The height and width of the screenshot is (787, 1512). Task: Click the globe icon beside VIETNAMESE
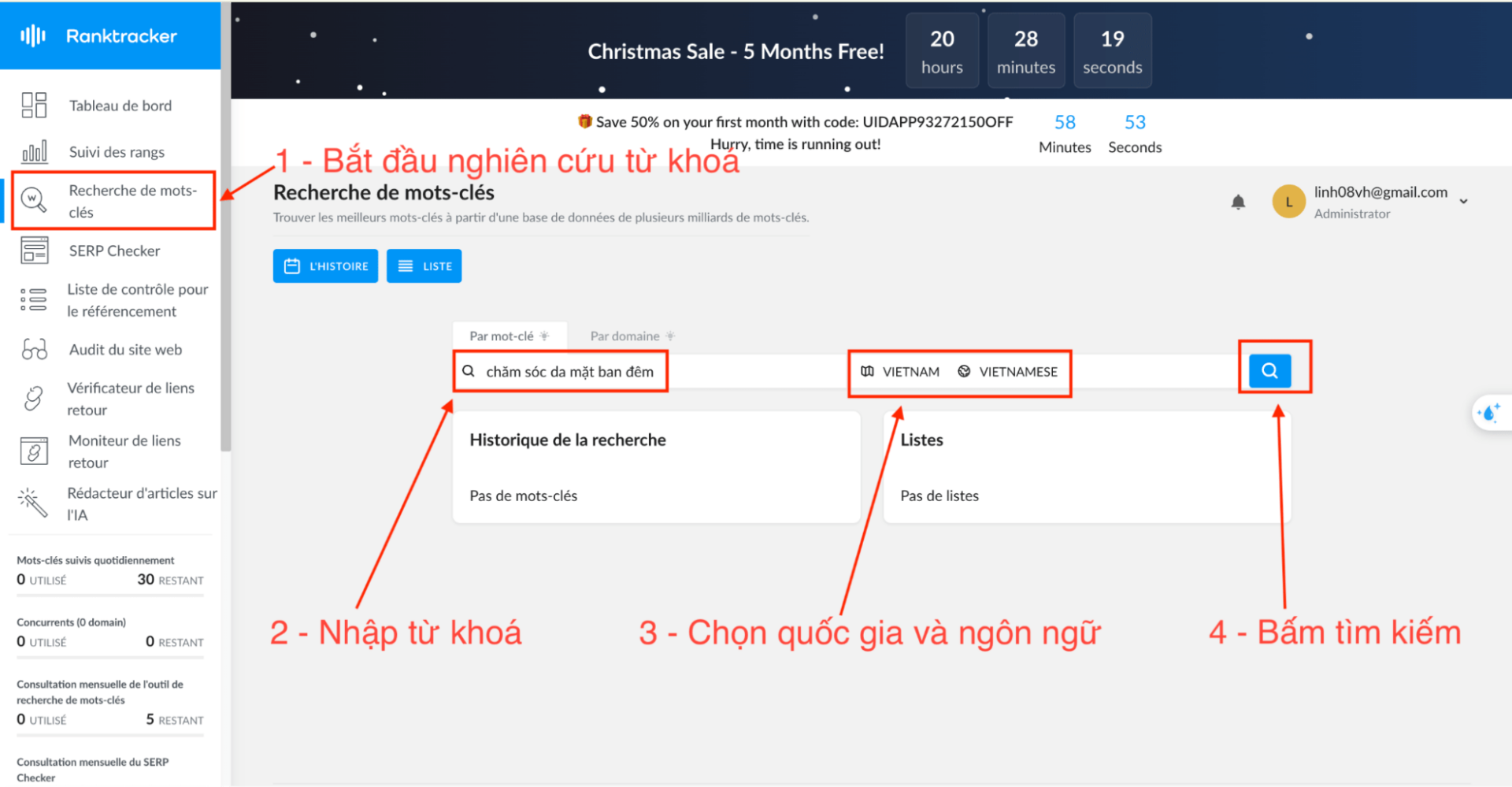point(964,371)
